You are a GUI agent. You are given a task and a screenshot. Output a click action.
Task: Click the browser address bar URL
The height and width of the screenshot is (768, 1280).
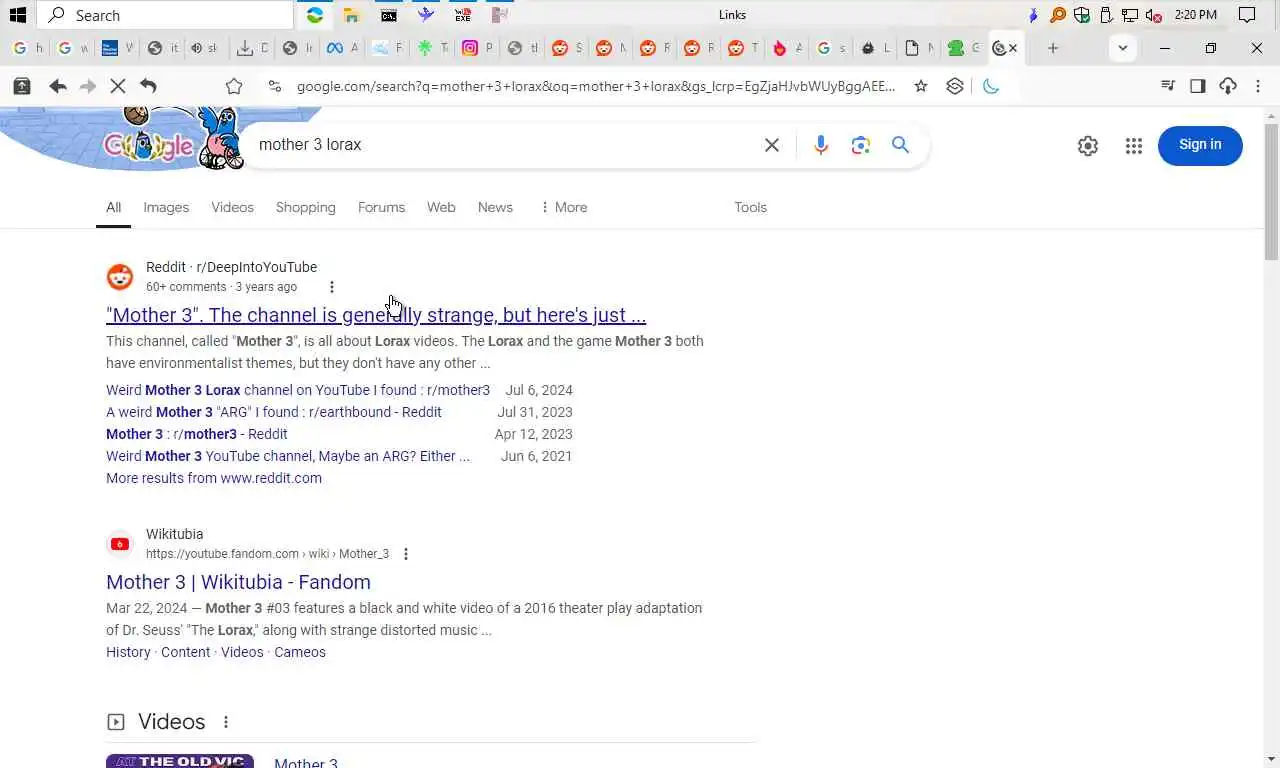coord(596,86)
